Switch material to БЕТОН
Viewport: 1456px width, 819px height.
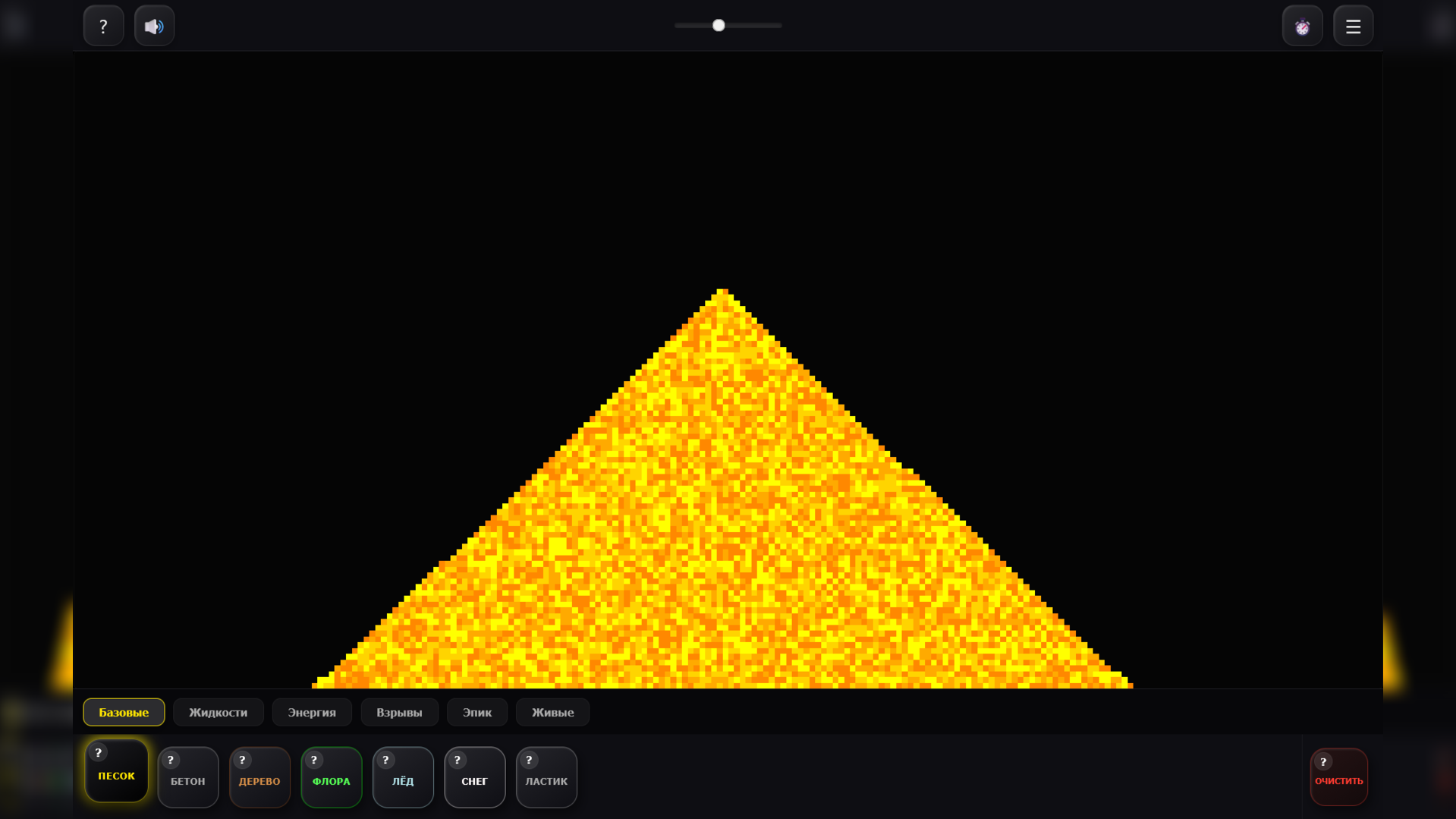click(187, 781)
